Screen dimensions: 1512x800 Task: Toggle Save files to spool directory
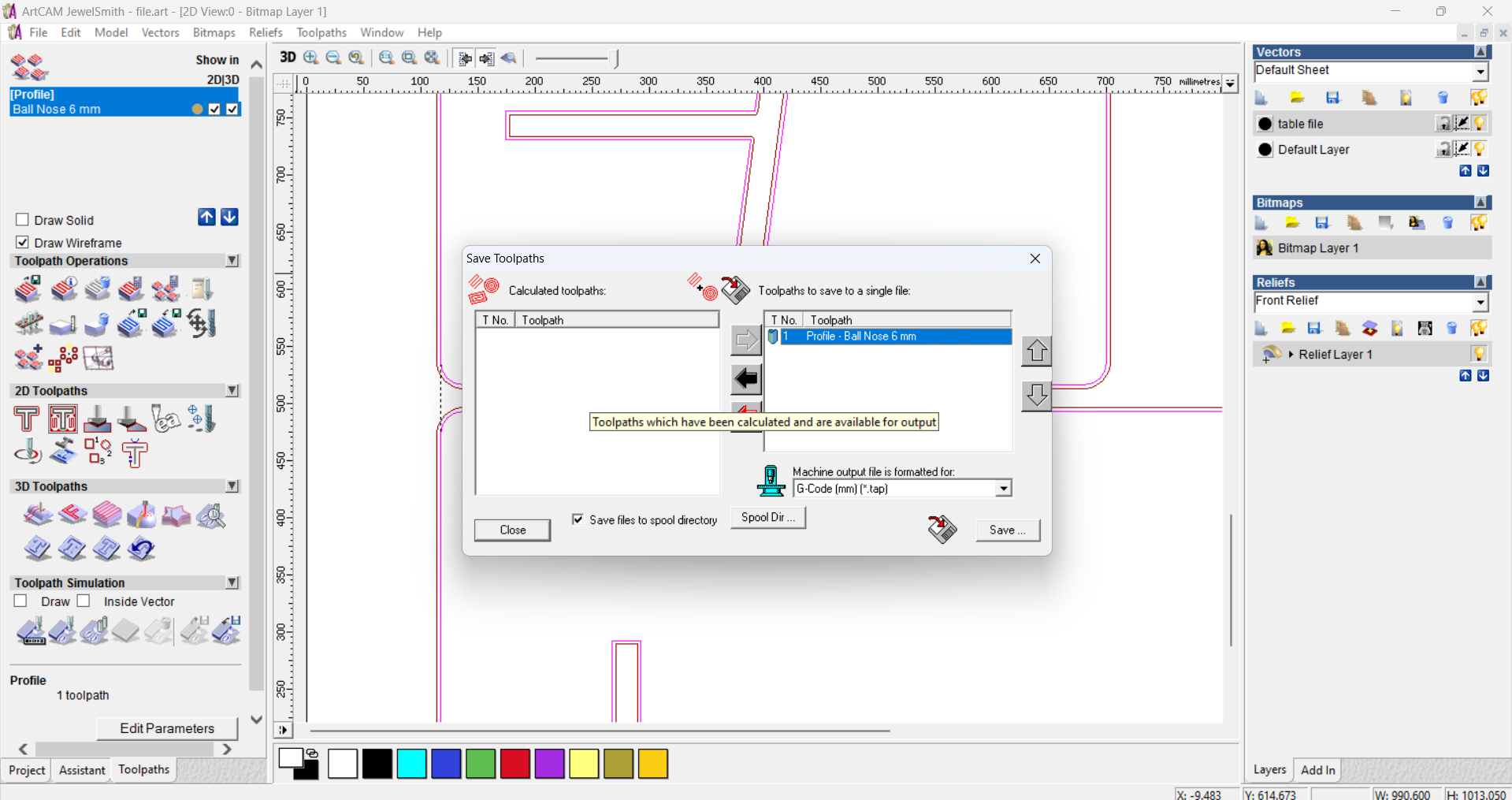(x=578, y=519)
